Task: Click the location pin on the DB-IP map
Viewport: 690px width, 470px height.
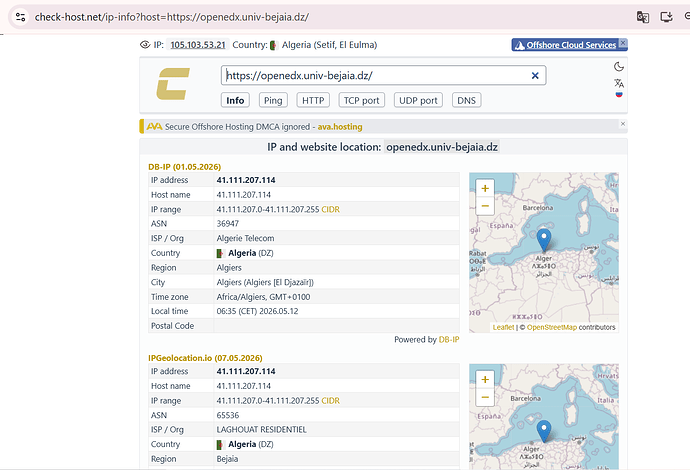Action: pos(544,239)
